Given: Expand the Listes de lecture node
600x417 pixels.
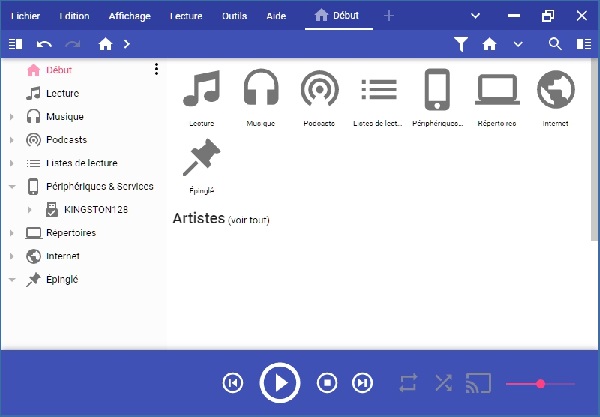Looking at the screenshot, I should click(x=11, y=163).
